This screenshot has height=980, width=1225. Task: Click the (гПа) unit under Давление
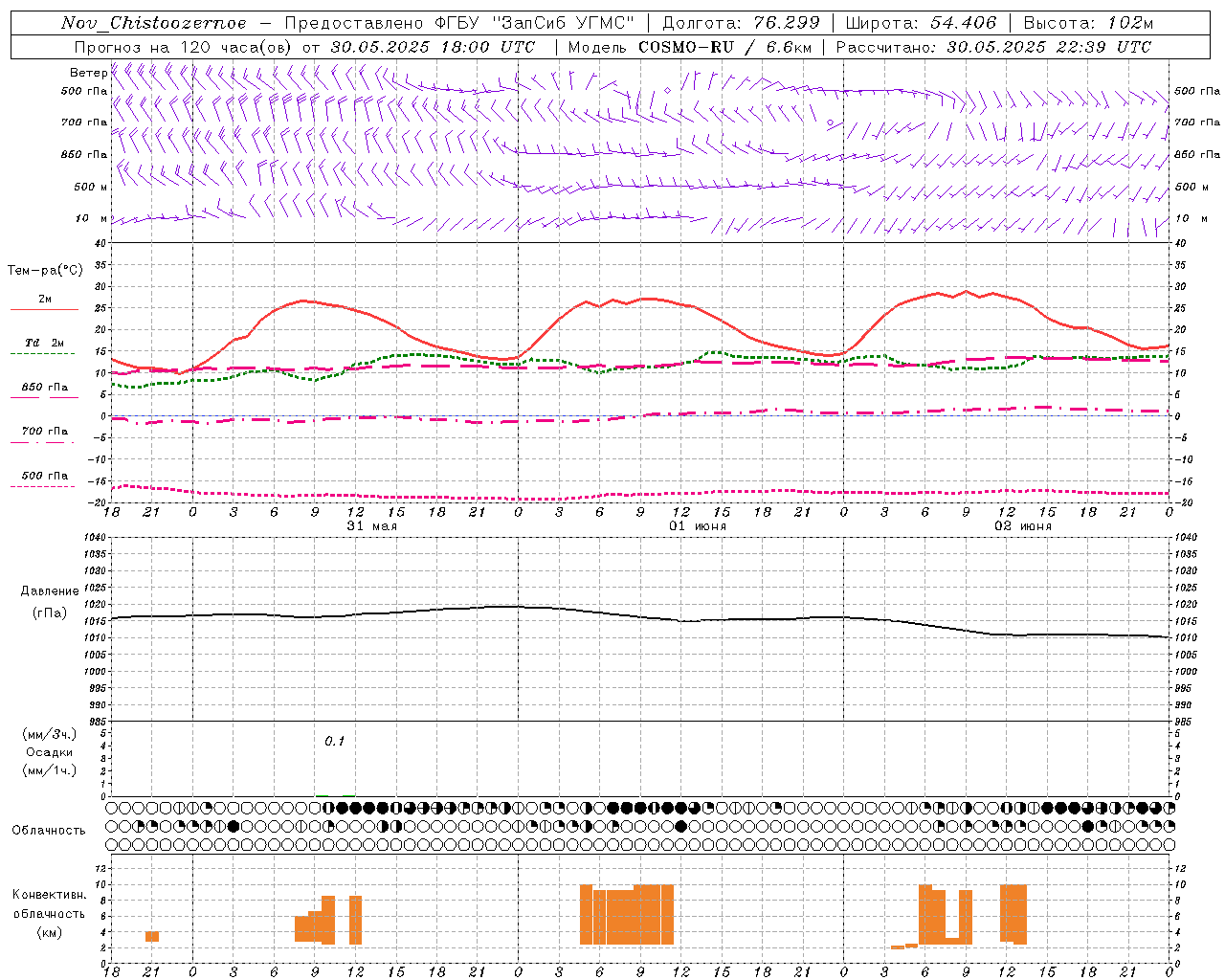point(50,613)
